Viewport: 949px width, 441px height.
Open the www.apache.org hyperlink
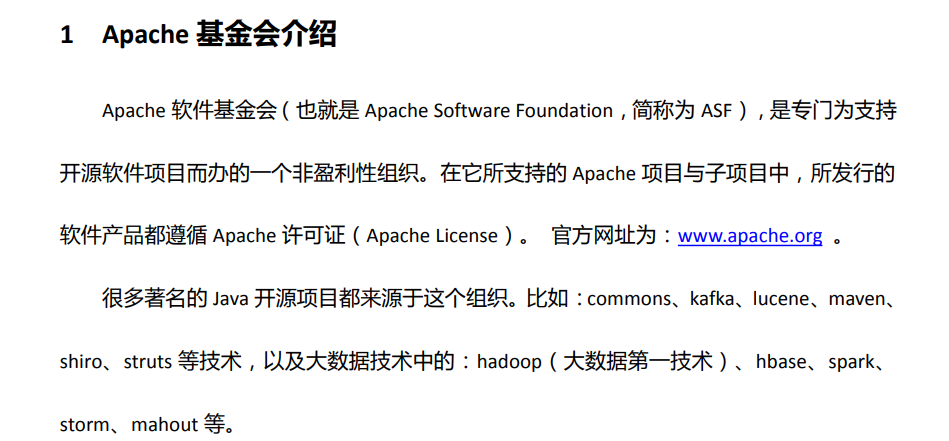[750, 236]
